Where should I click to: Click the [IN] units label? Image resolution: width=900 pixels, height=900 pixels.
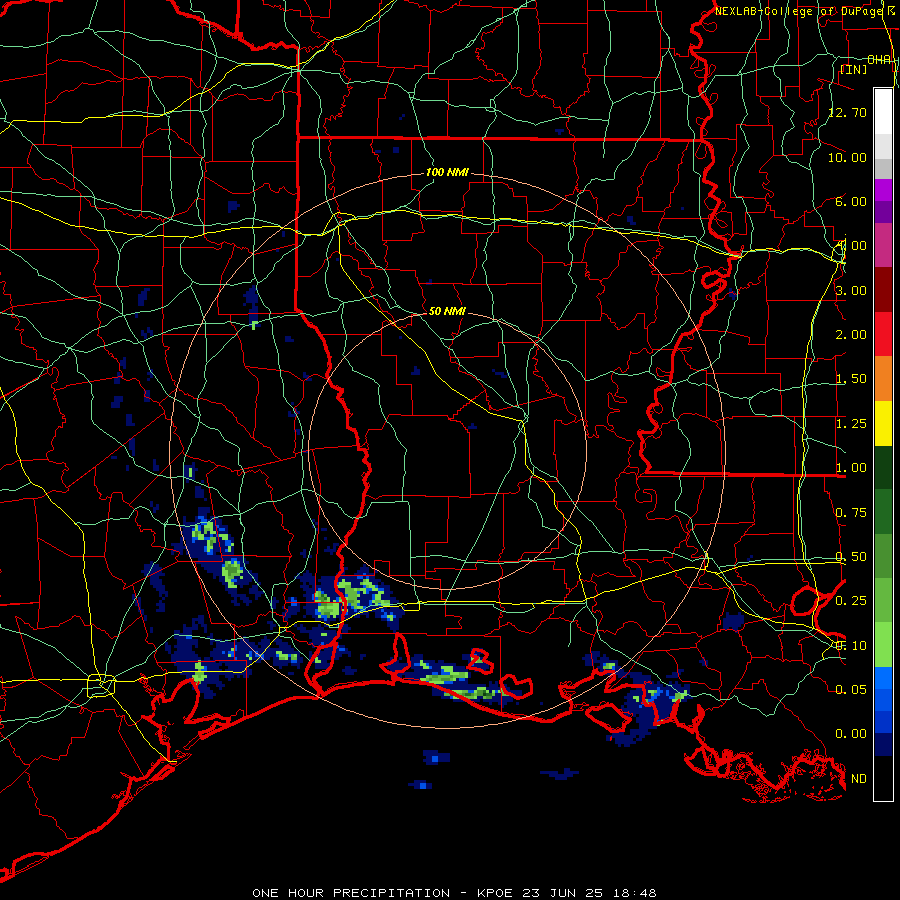854,69
